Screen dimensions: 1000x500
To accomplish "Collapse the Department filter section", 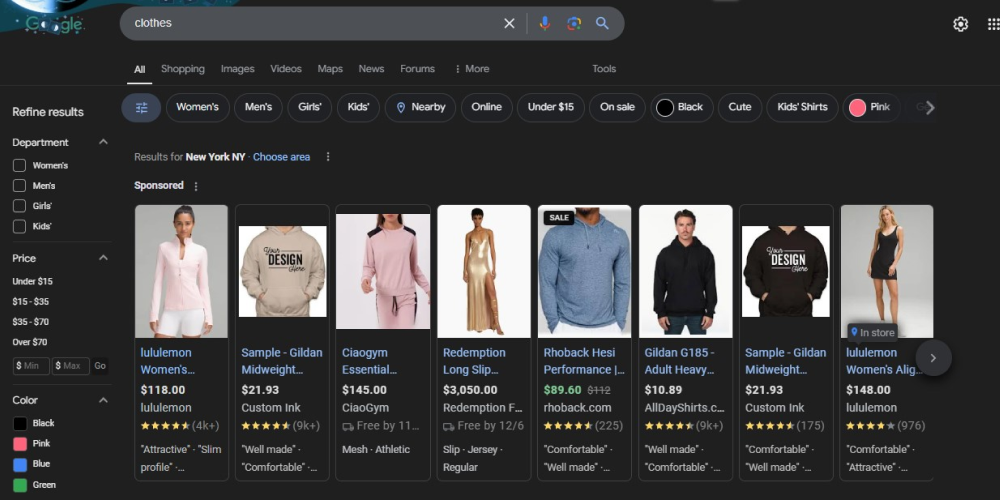I will pyautogui.click(x=103, y=142).
